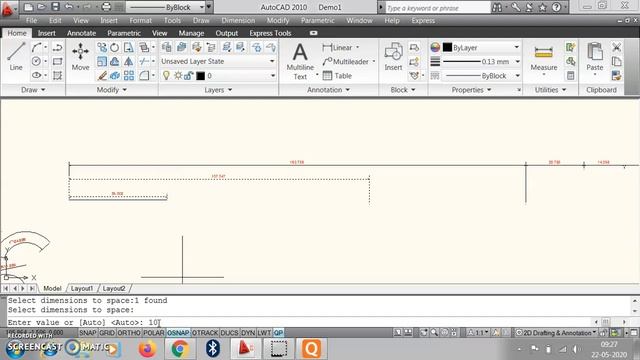Viewport: 640px width, 360px height.
Task: Toggle POLAR tracking
Action: click(x=153, y=333)
